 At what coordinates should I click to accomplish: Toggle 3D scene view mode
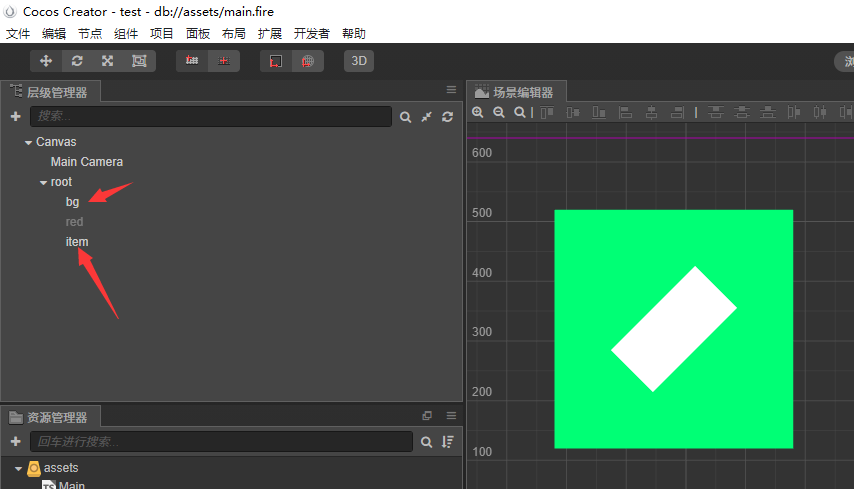click(359, 61)
